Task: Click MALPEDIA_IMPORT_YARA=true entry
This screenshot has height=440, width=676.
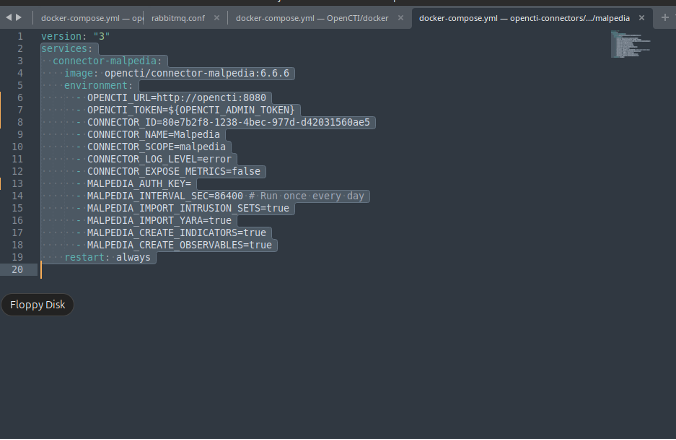Action: (159, 220)
